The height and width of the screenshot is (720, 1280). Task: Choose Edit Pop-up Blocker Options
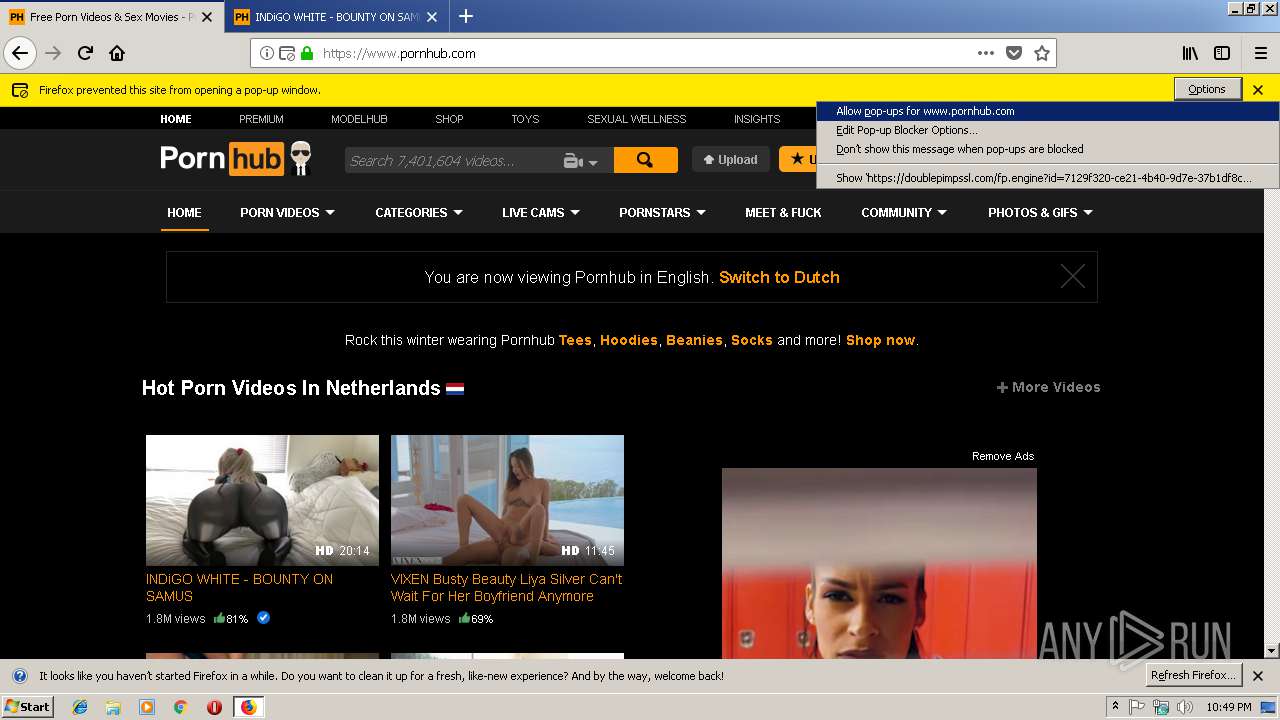click(1048, 130)
